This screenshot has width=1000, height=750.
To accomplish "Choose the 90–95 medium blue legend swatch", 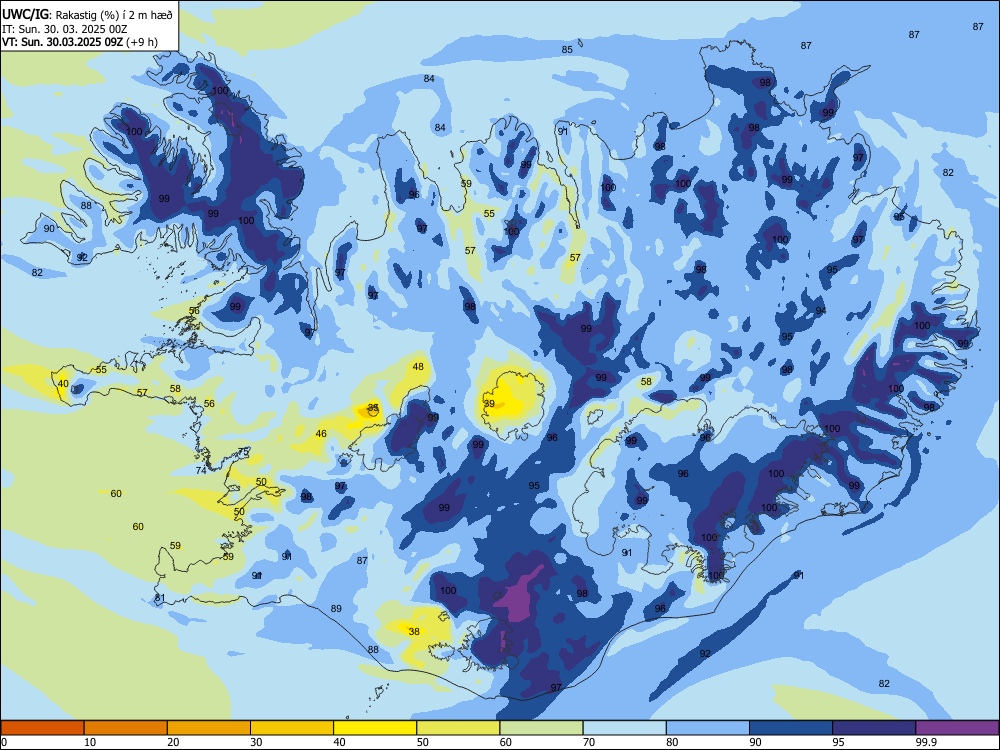I will [x=791, y=728].
